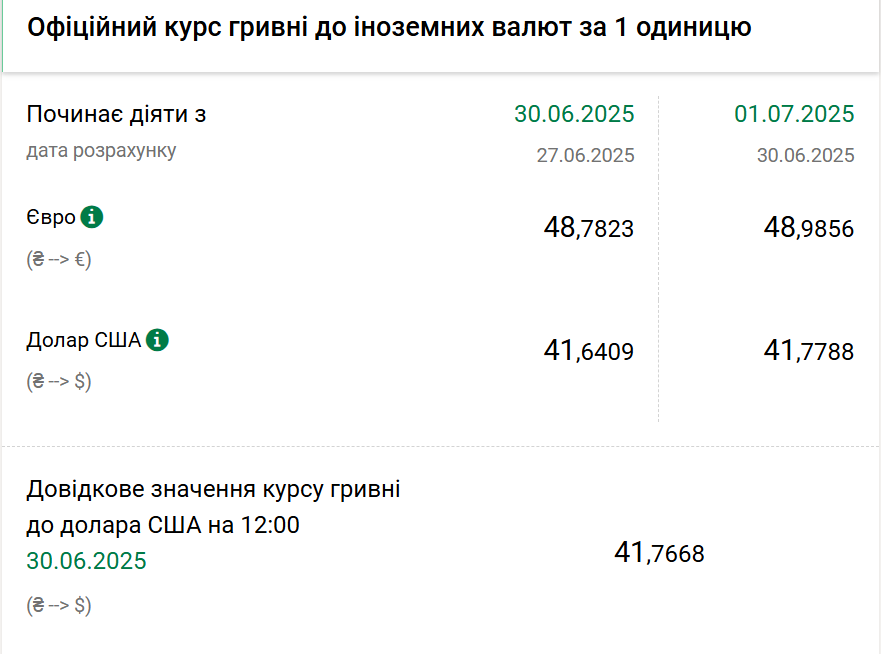Open the 30.06.2025 effective date link
Viewport: 881px width, 654px height.
pyautogui.click(x=574, y=114)
